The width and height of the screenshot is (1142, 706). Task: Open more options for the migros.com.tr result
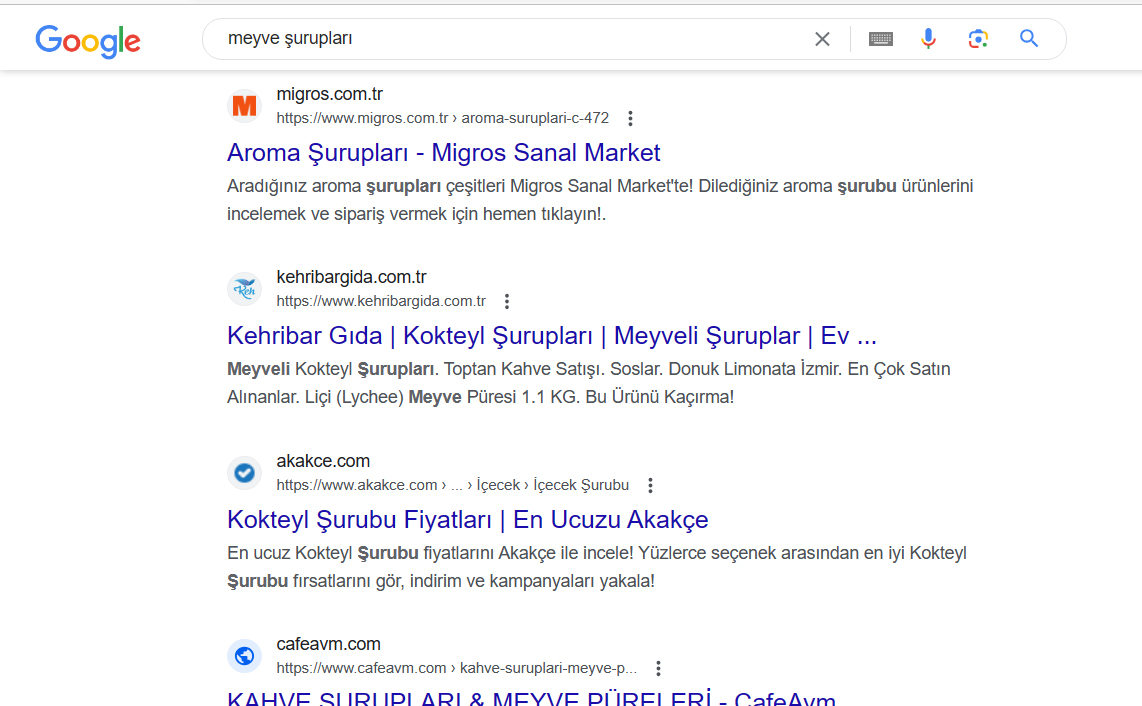click(x=630, y=118)
